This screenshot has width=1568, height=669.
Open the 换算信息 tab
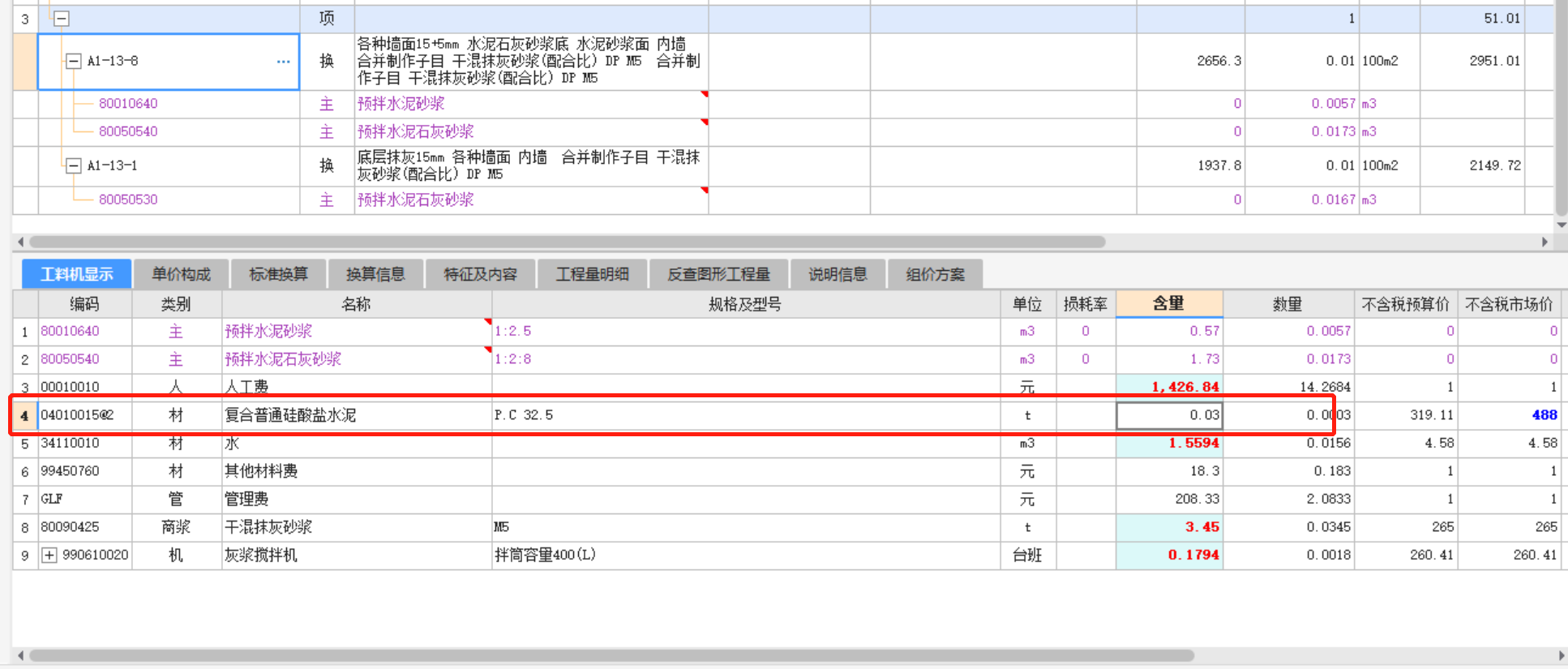coord(375,274)
